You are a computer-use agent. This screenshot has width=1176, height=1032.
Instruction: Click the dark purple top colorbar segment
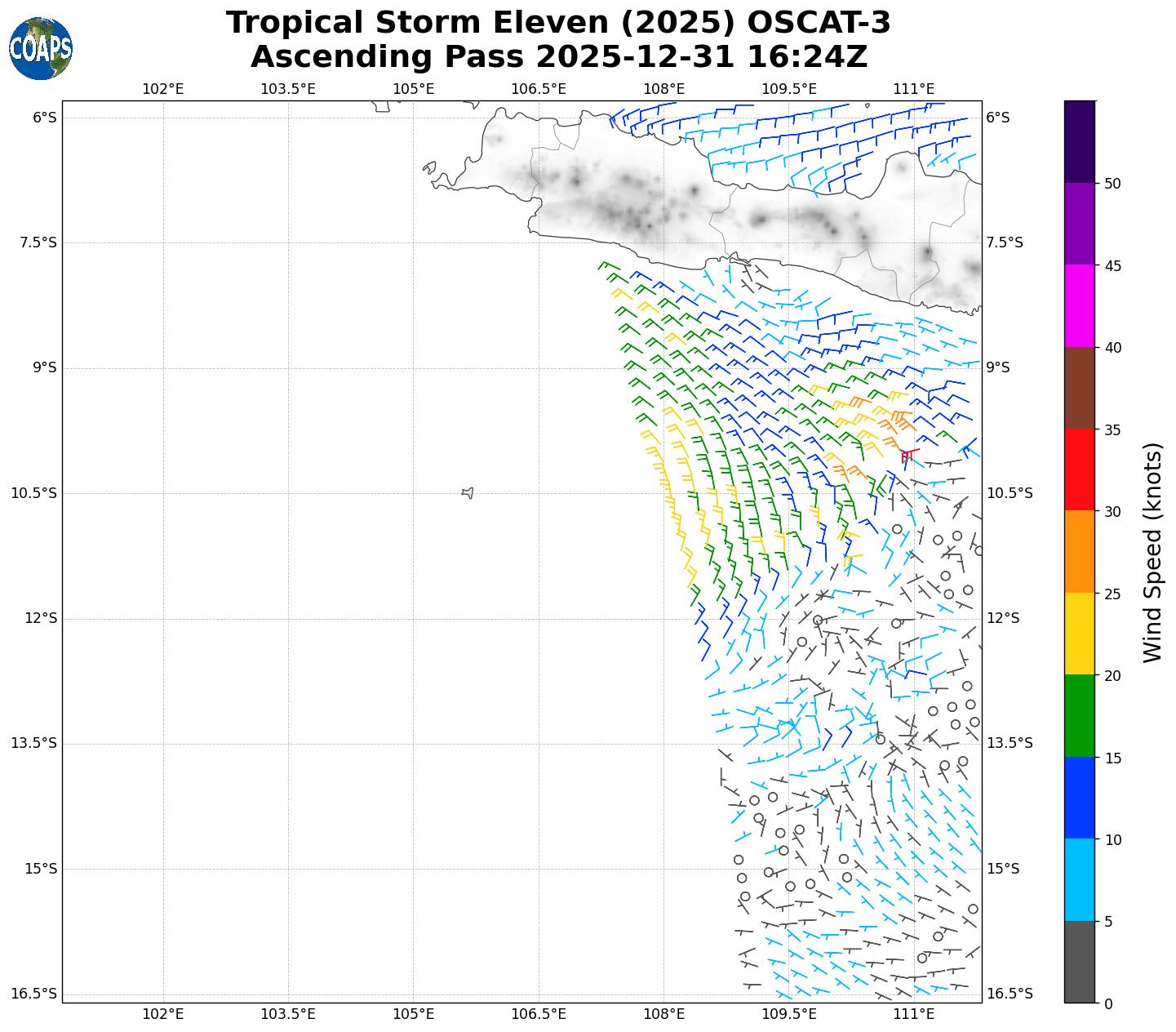[1080, 141]
